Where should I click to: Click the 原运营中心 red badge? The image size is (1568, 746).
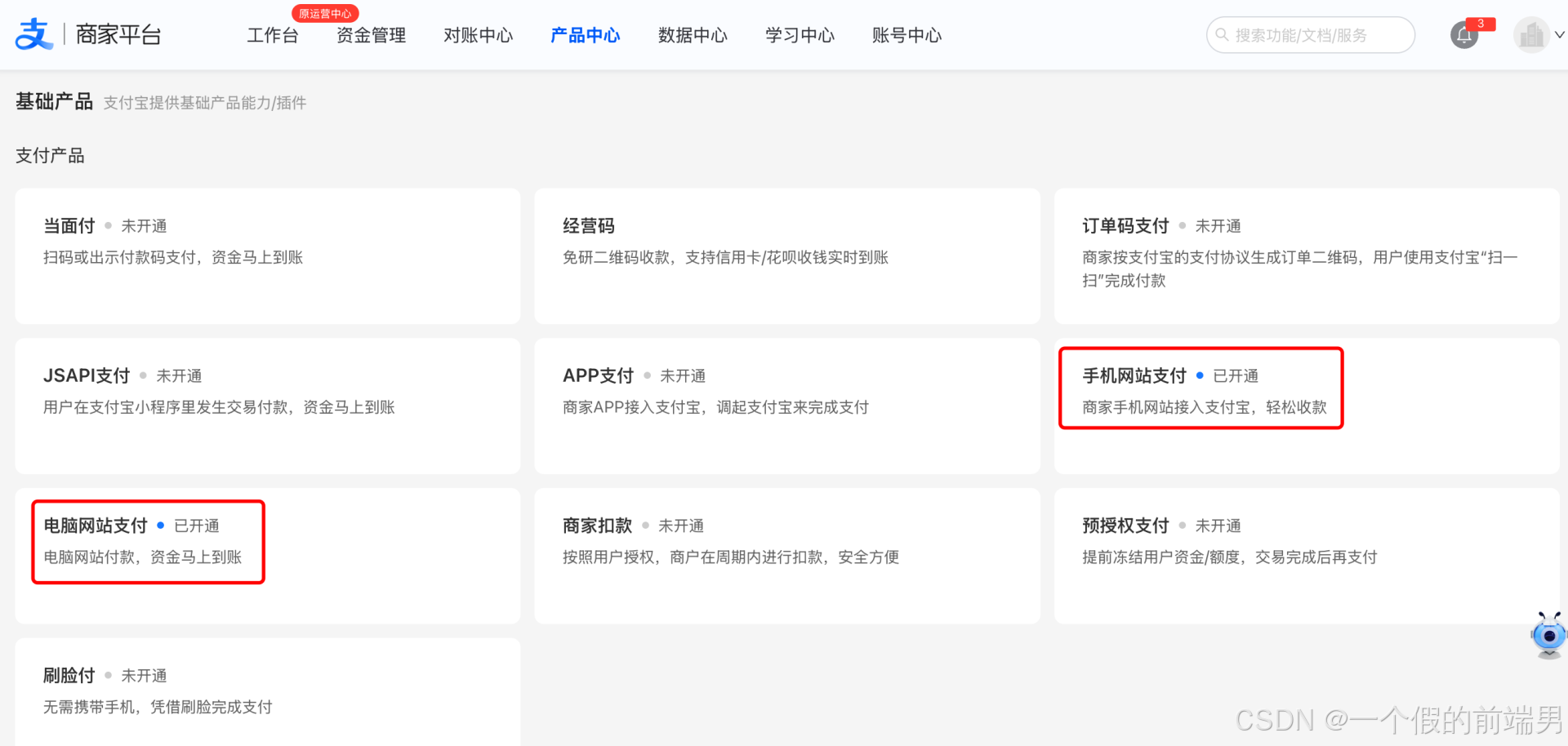pos(325,13)
